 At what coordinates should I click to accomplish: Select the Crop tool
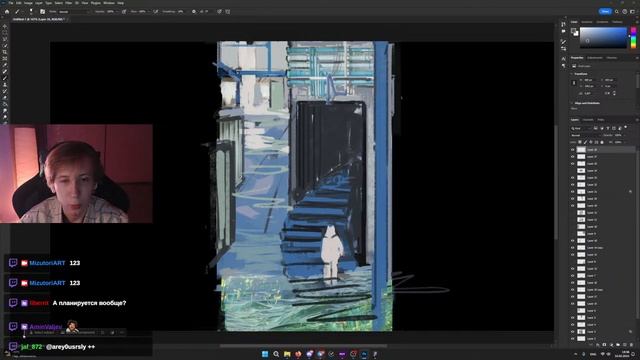pos(5,52)
